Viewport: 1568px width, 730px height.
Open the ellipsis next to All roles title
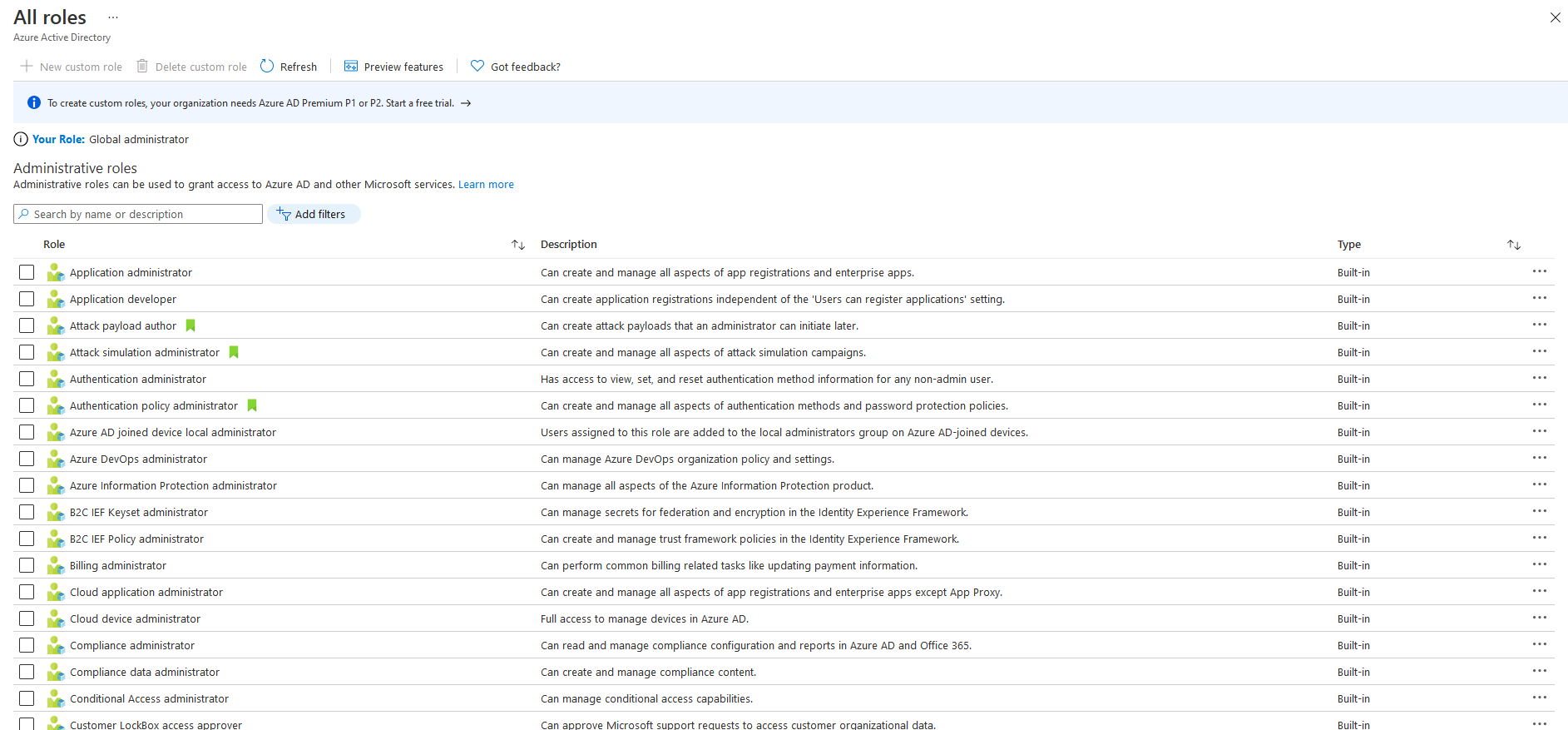tap(113, 17)
